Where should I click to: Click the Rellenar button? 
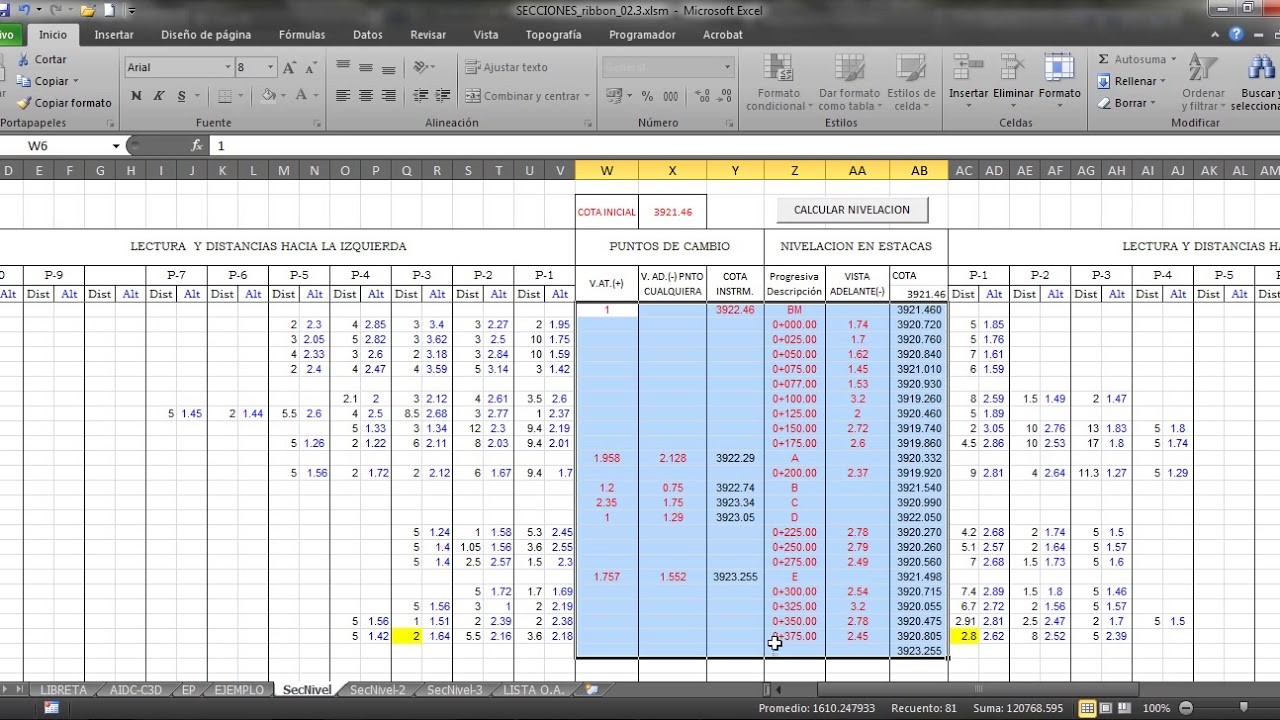[x=1132, y=81]
